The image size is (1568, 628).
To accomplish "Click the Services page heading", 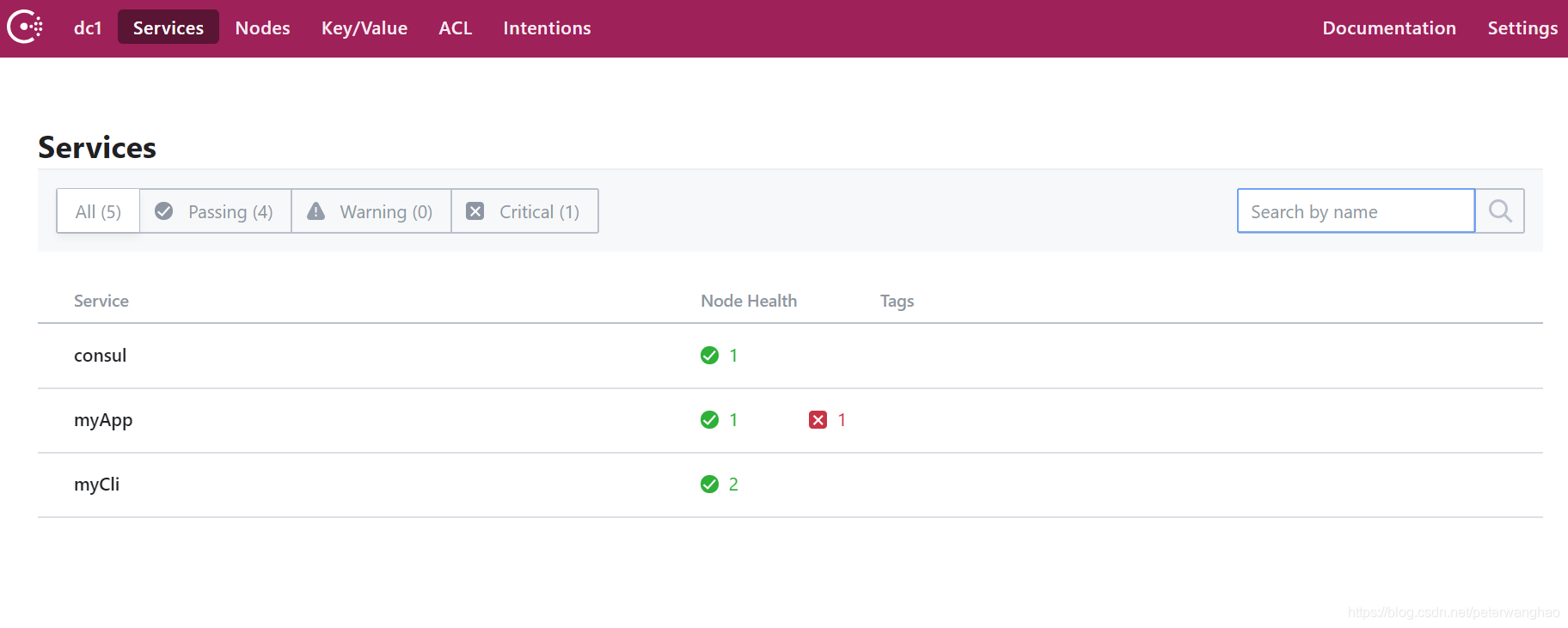I will tap(97, 148).
